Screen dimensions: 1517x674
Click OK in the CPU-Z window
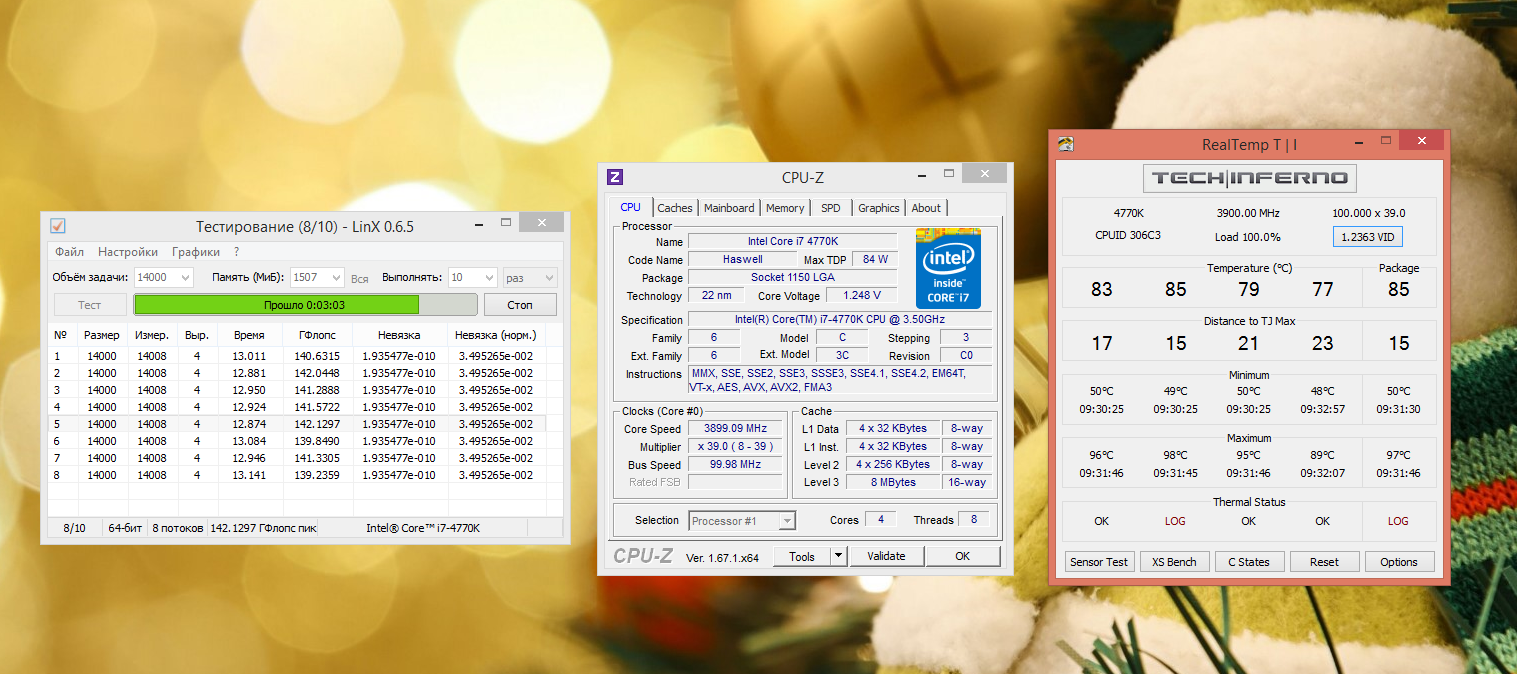[x=962, y=556]
